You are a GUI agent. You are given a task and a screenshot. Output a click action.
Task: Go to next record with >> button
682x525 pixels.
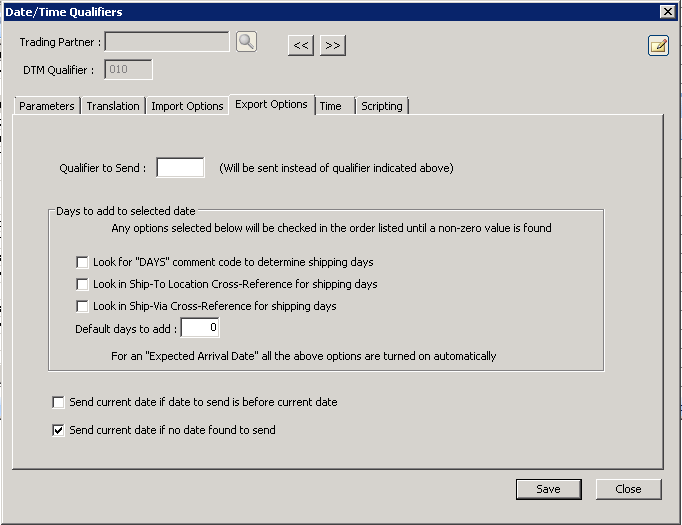tap(333, 46)
